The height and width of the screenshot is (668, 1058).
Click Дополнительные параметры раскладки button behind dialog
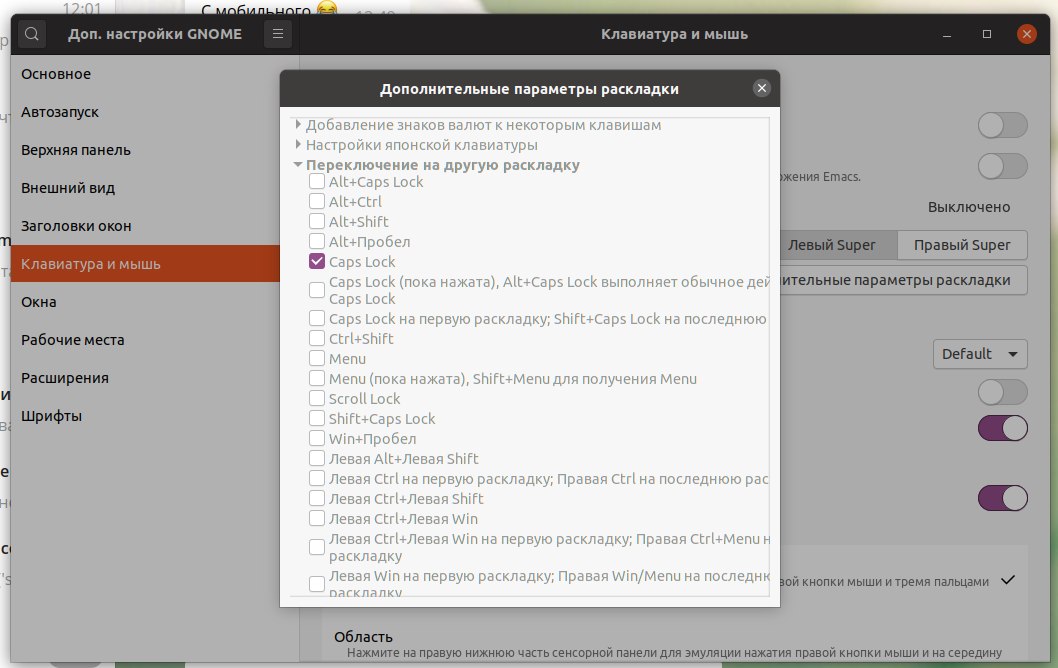point(903,280)
